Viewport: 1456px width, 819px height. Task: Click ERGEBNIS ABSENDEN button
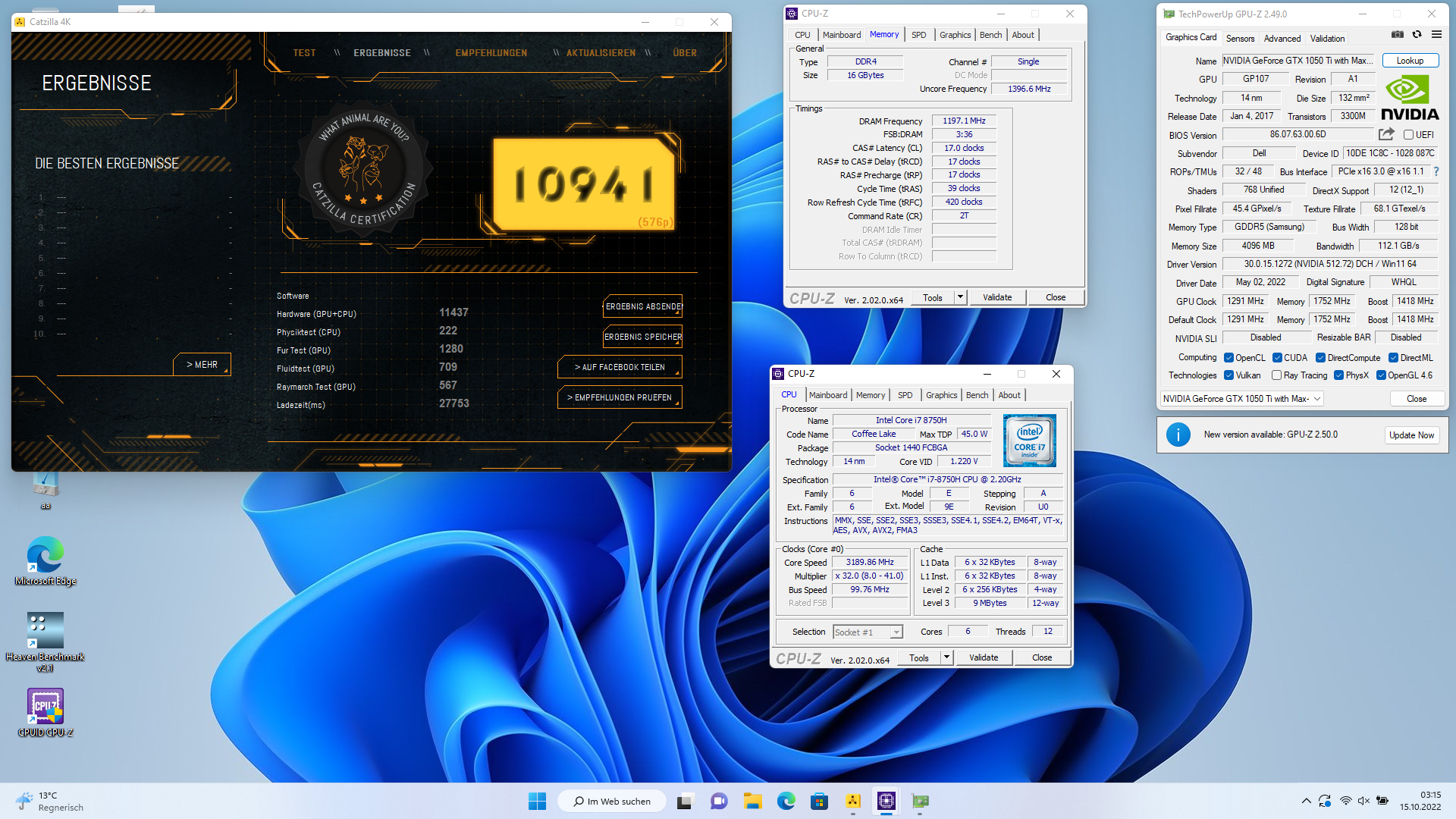click(642, 306)
